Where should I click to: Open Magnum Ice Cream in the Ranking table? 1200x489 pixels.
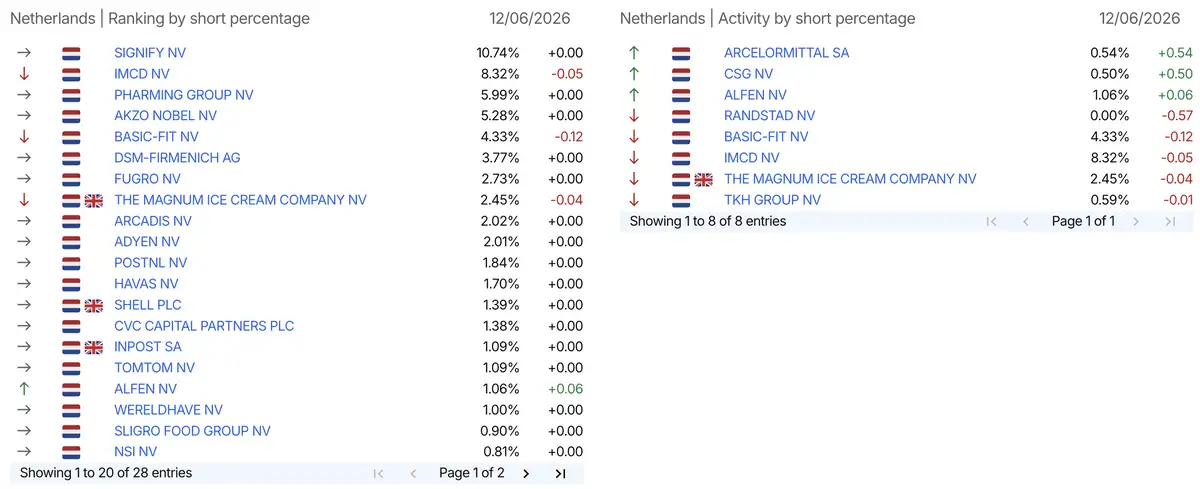tap(240, 200)
